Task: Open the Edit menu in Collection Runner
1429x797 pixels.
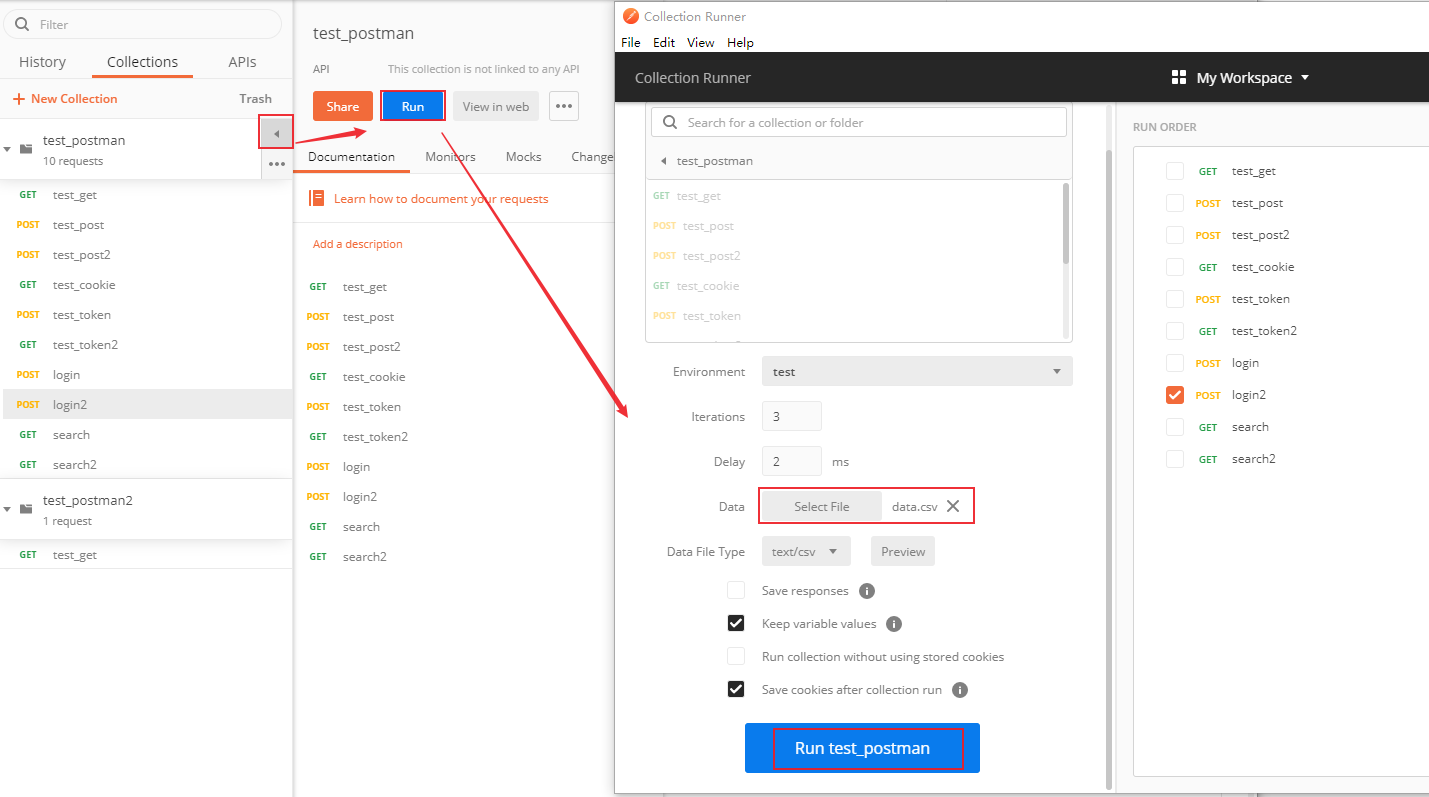Action: click(x=664, y=43)
